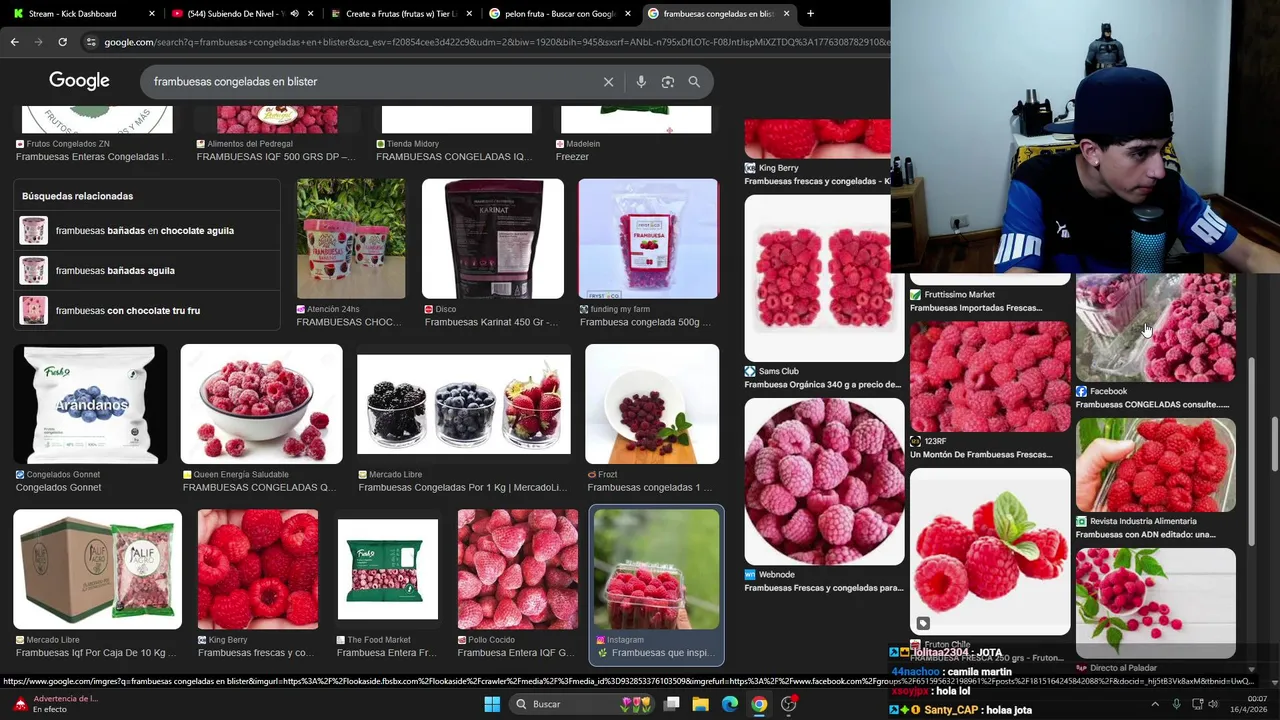Select related search frambuesas bañadas en chocolate aguila
The height and width of the screenshot is (720, 1280).
147,230
